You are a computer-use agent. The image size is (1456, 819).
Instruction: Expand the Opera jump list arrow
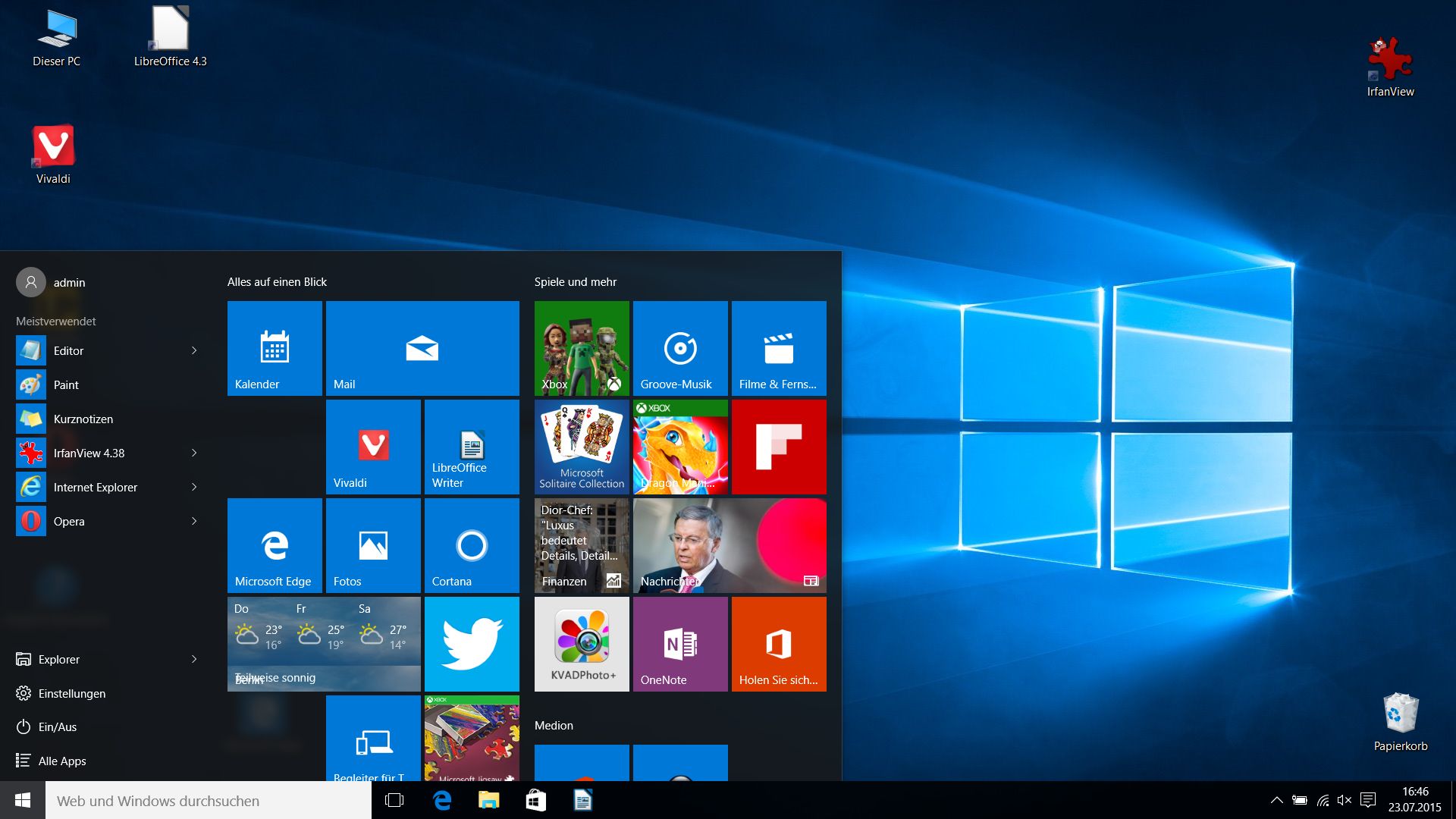(194, 521)
